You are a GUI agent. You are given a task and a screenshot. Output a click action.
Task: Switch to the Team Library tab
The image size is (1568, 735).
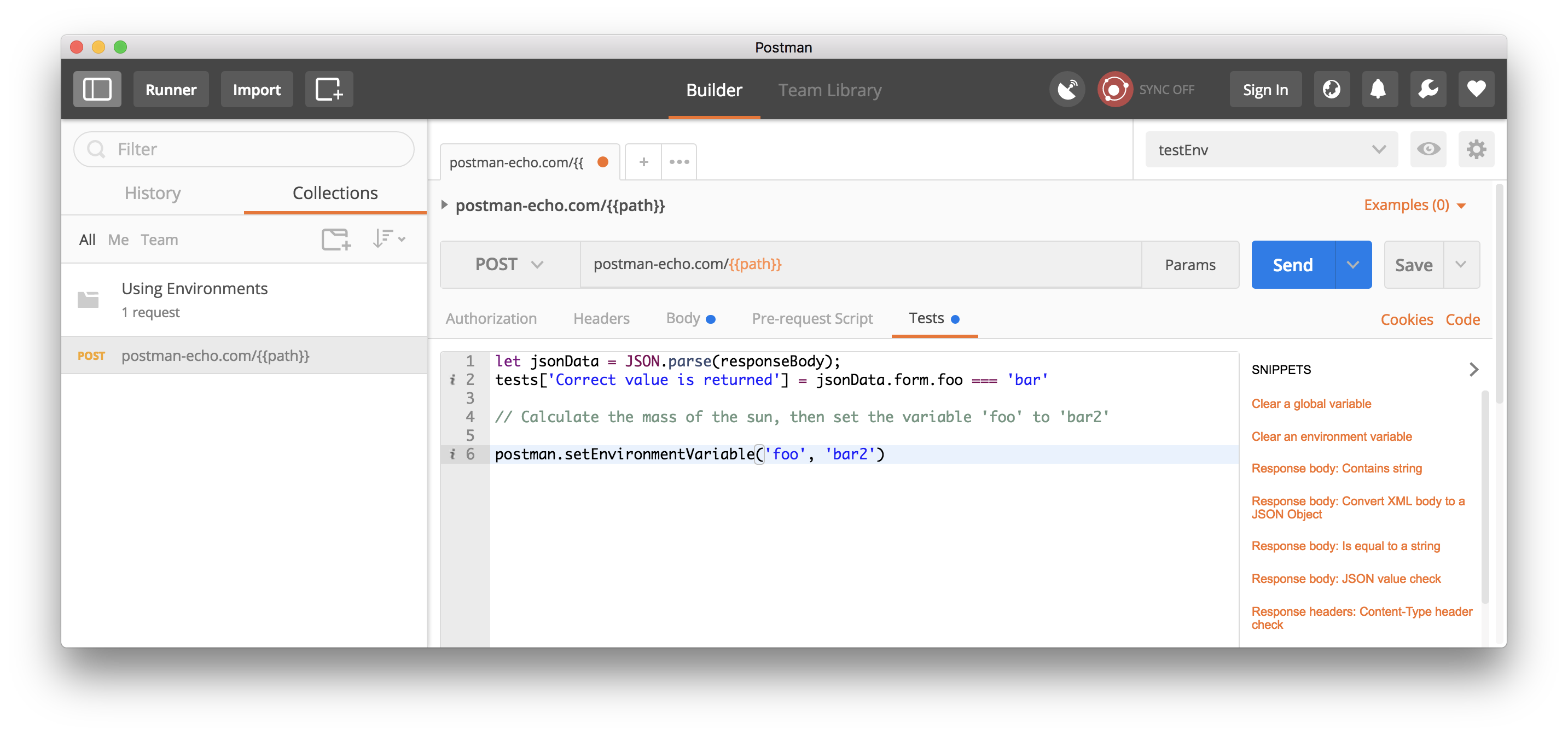click(x=829, y=90)
